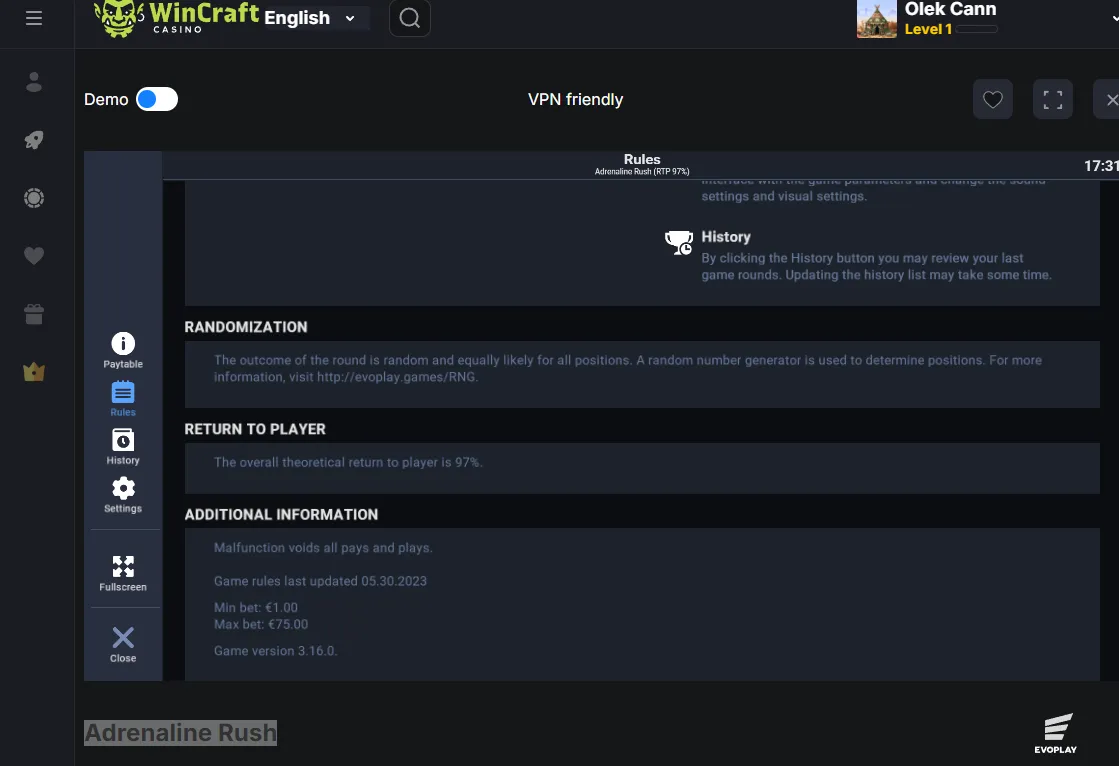Toggle the Demo mode switch

[x=157, y=99]
